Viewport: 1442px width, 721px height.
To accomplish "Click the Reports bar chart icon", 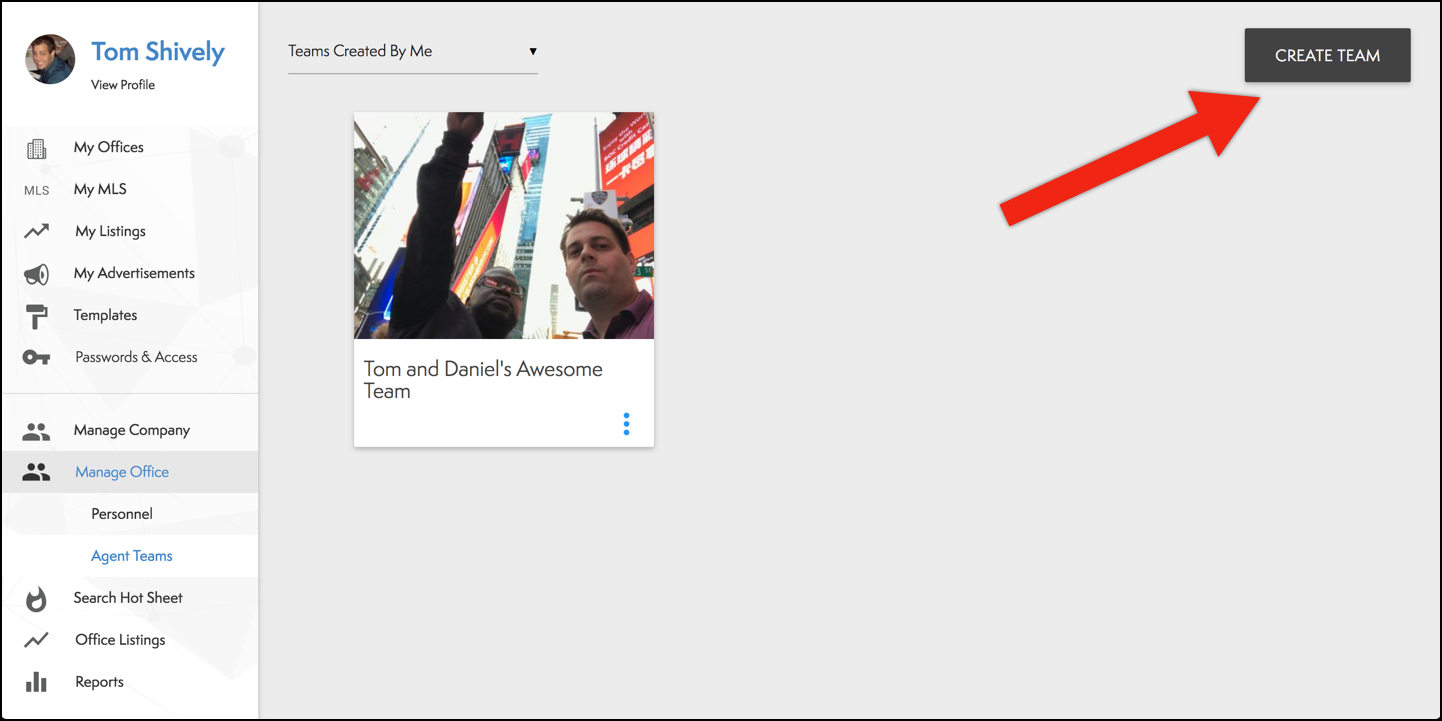I will [37, 682].
